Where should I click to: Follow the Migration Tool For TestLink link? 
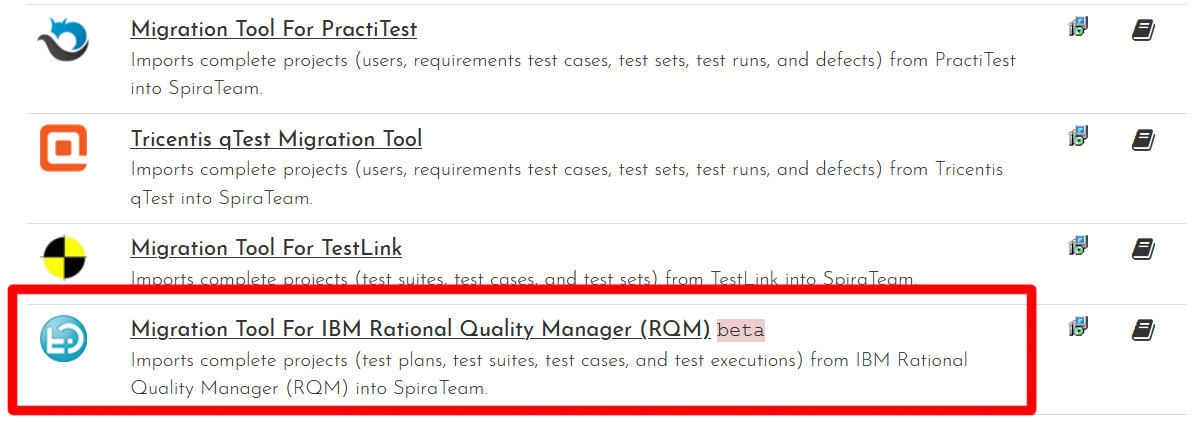click(x=266, y=248)
